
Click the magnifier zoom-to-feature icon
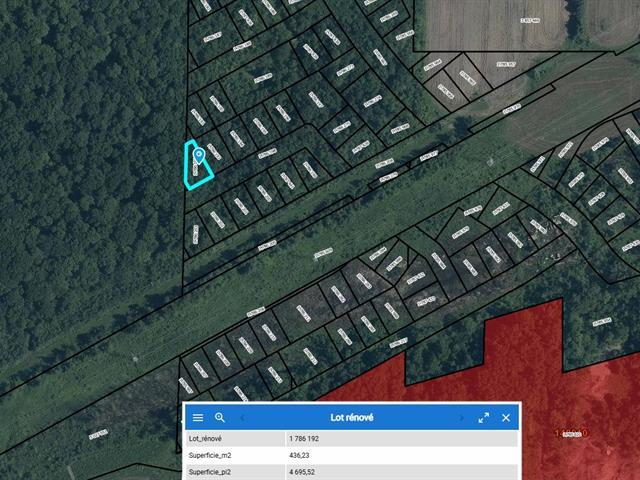(x=220, y=417)
